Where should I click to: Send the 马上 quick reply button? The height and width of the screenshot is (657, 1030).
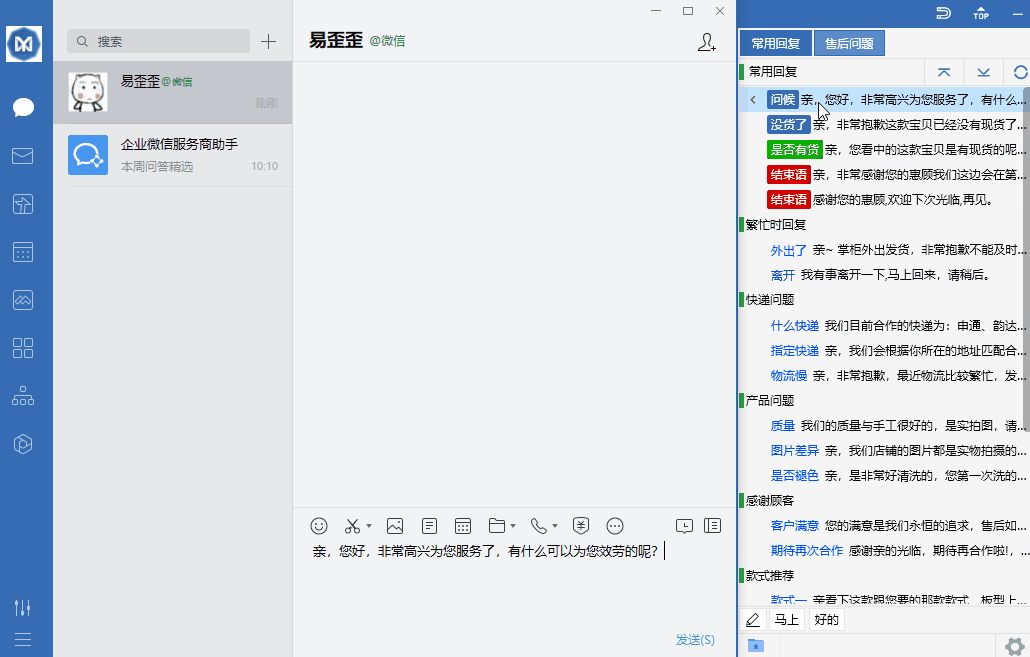point(789,619)
